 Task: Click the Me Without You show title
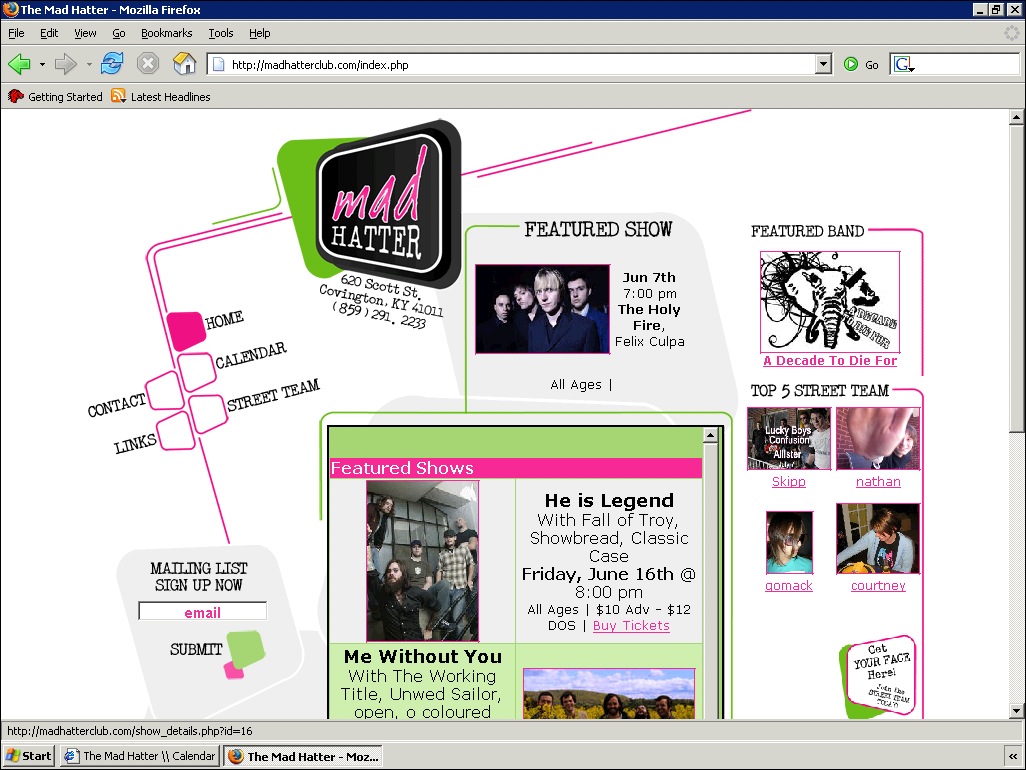pyautogui.click(x=423, y=656)
